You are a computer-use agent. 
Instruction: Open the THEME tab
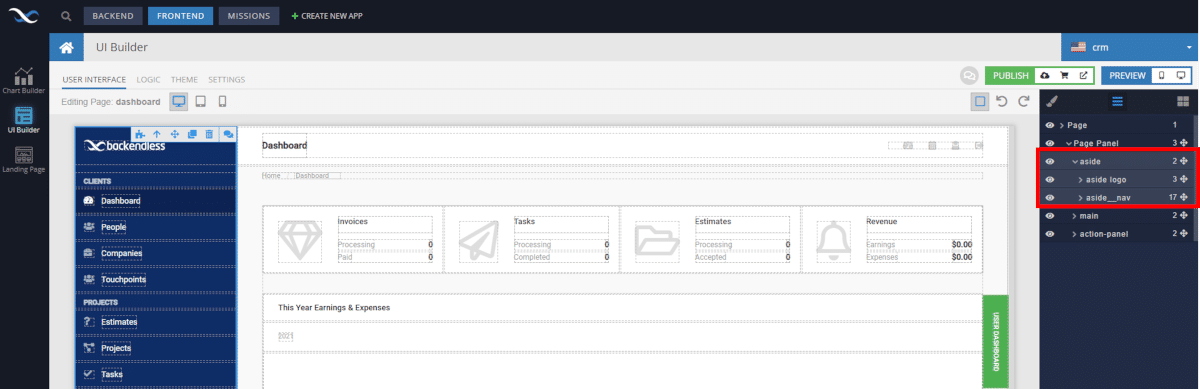click(x=184, y=79)
